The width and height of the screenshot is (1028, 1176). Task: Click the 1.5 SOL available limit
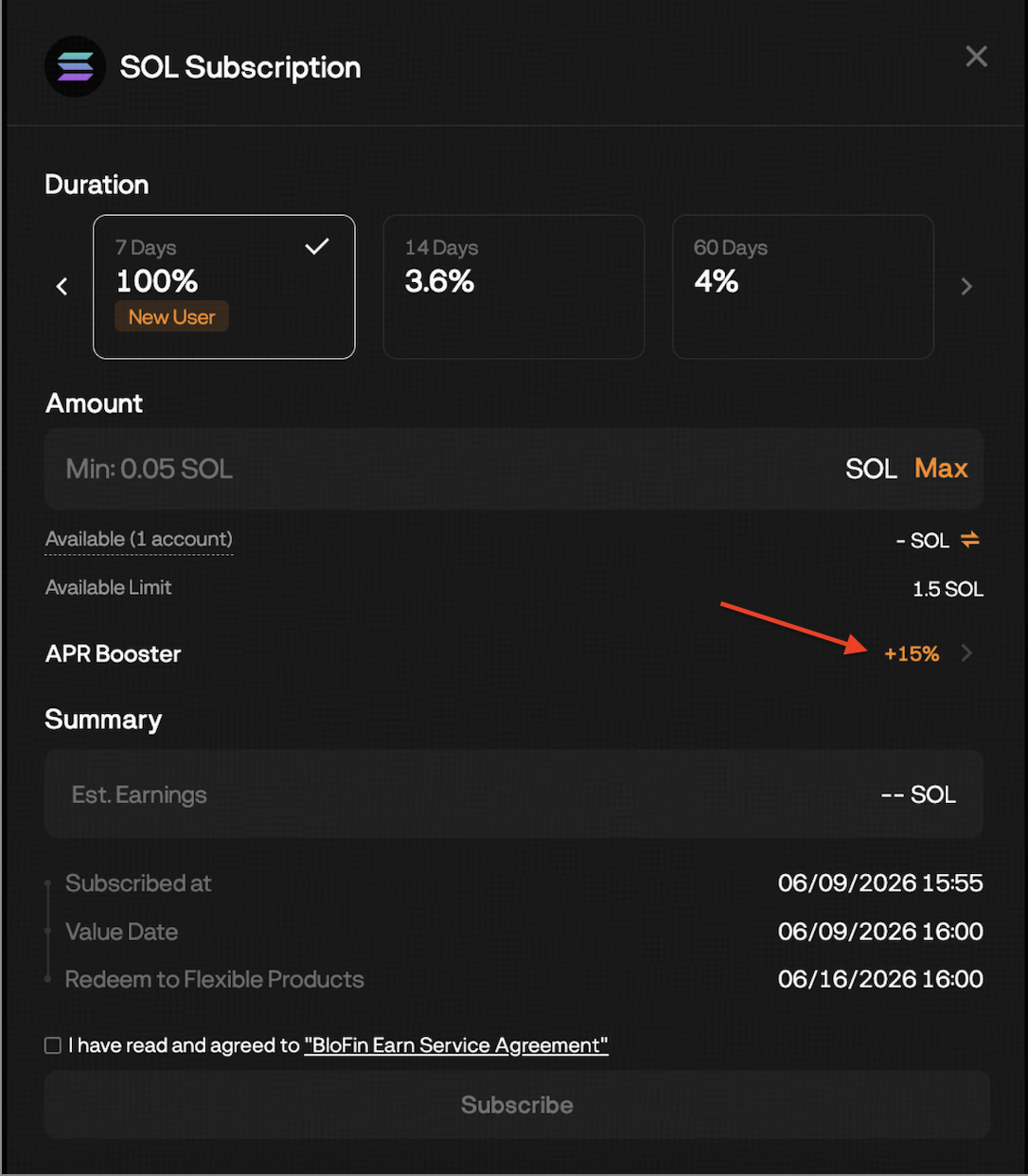tap(948, 589)
